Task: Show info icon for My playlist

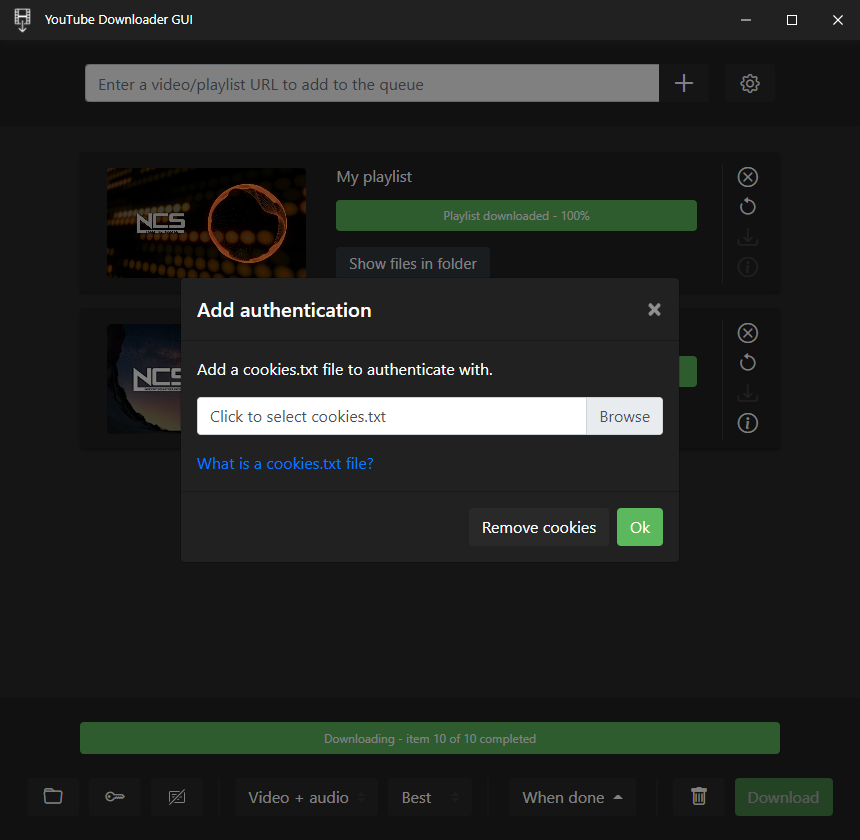Action: pos(748,267)
